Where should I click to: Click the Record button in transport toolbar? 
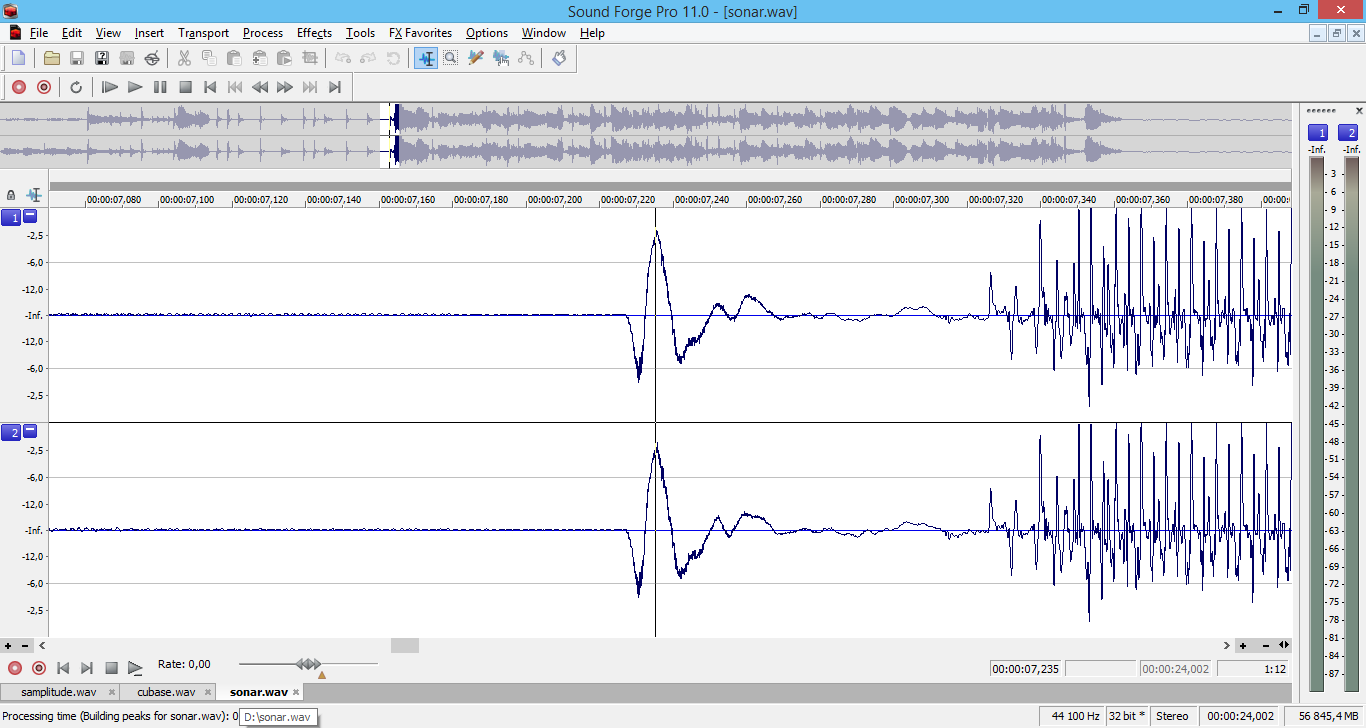click(x=18, y=87)
